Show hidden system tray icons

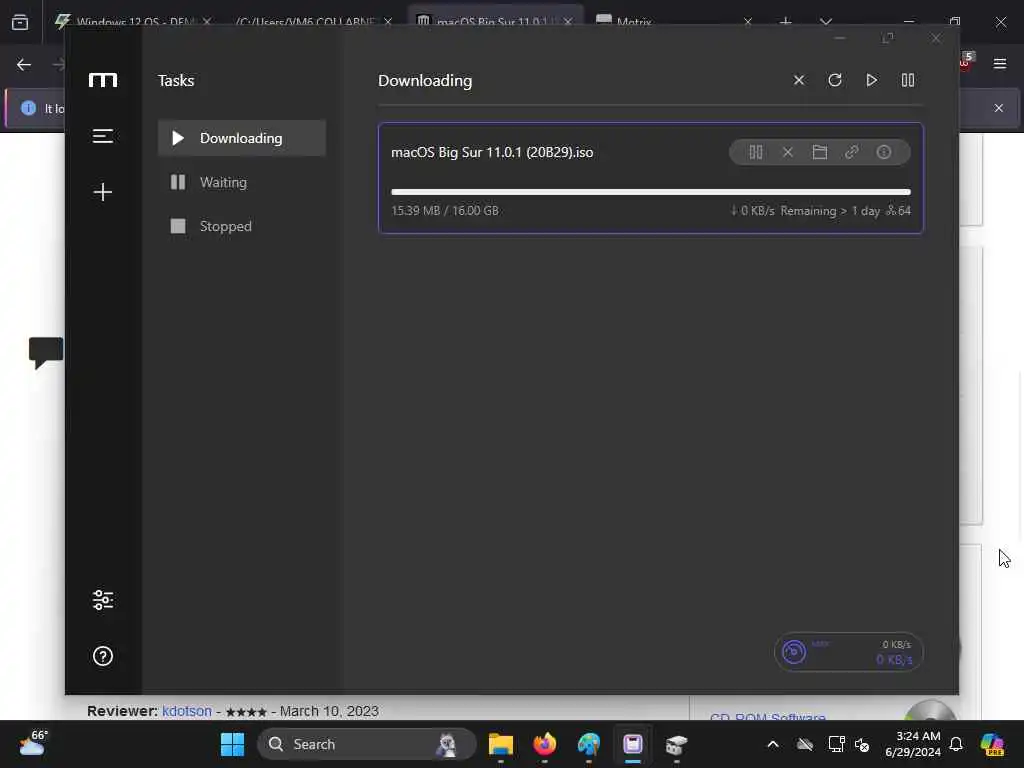click(773, 744)
